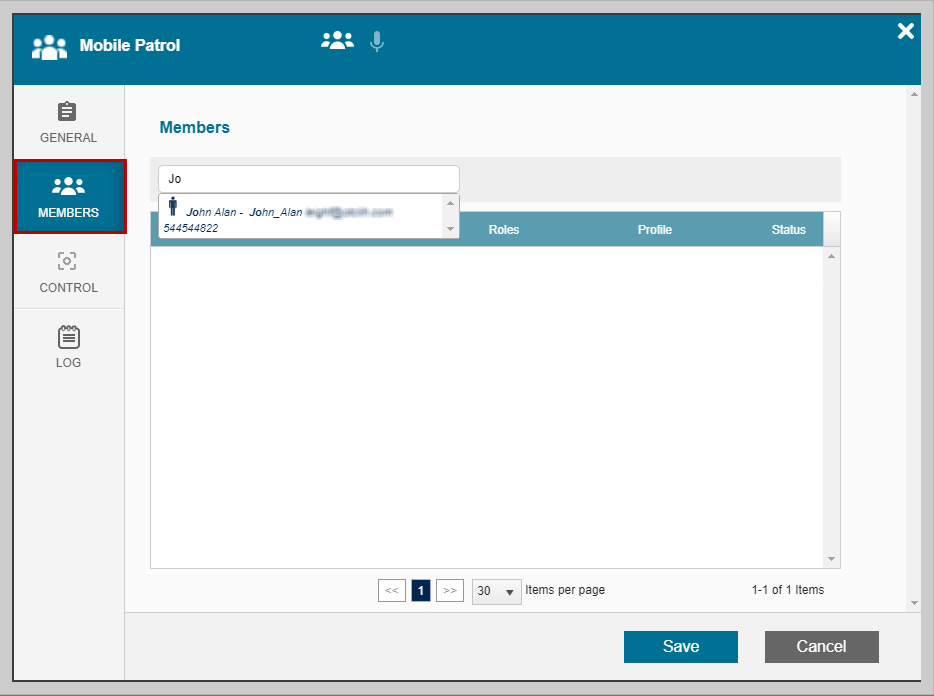Click the group members icon in header
934x696 pixels.
point(337,41)
